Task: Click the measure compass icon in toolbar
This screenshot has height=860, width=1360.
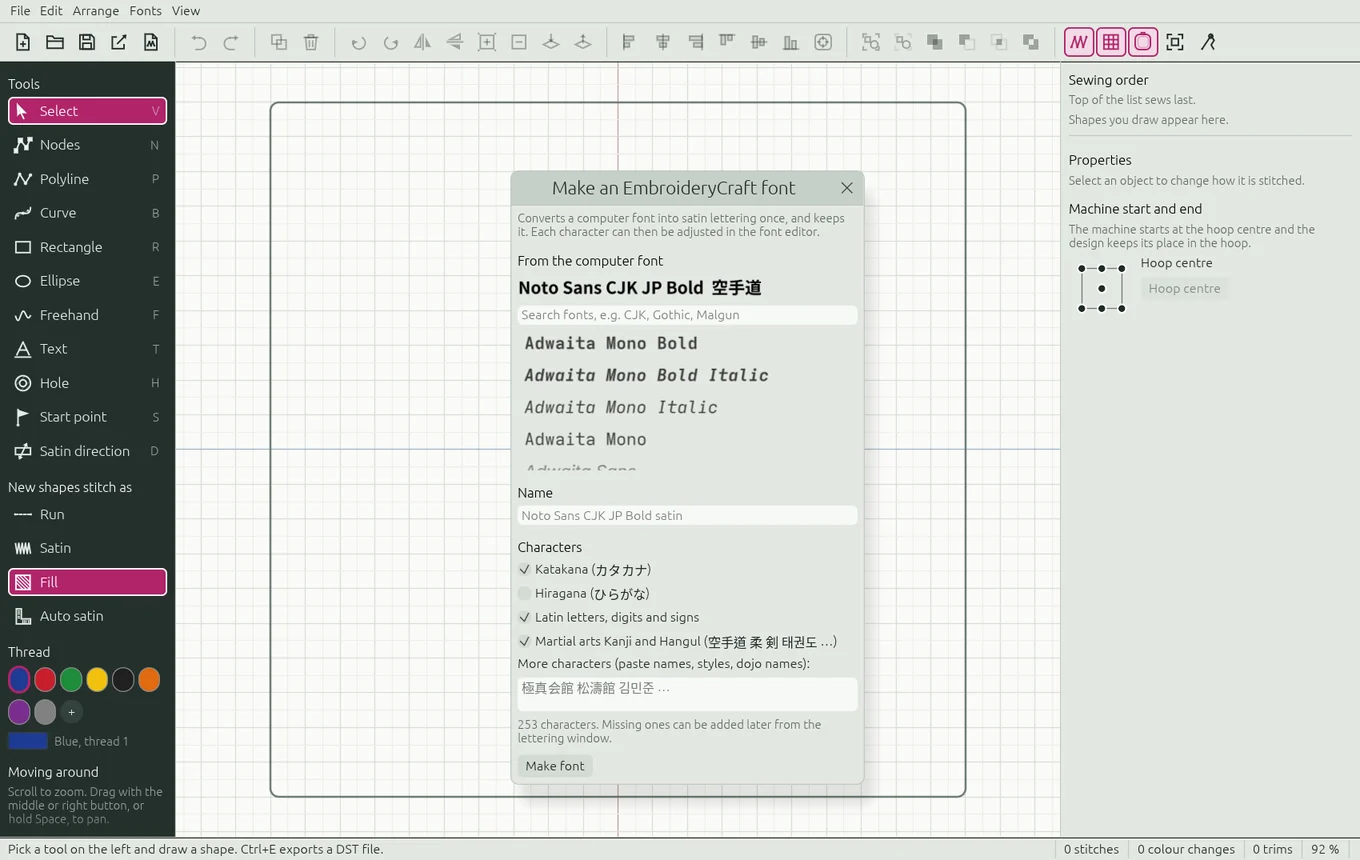Action: coord(1207,42)
